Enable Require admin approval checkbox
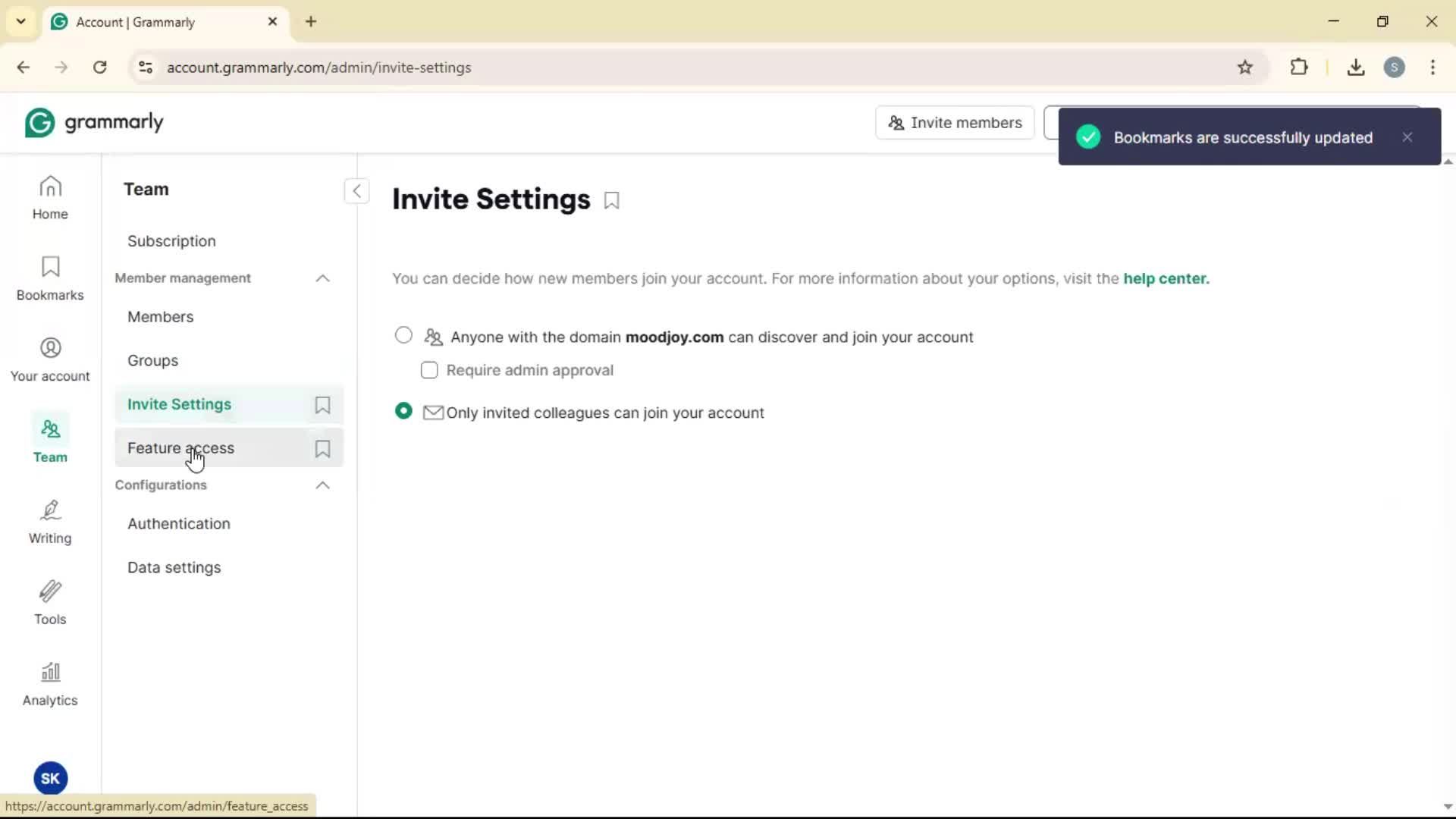This screenshot has height=819, width=1456. [429, 370]
